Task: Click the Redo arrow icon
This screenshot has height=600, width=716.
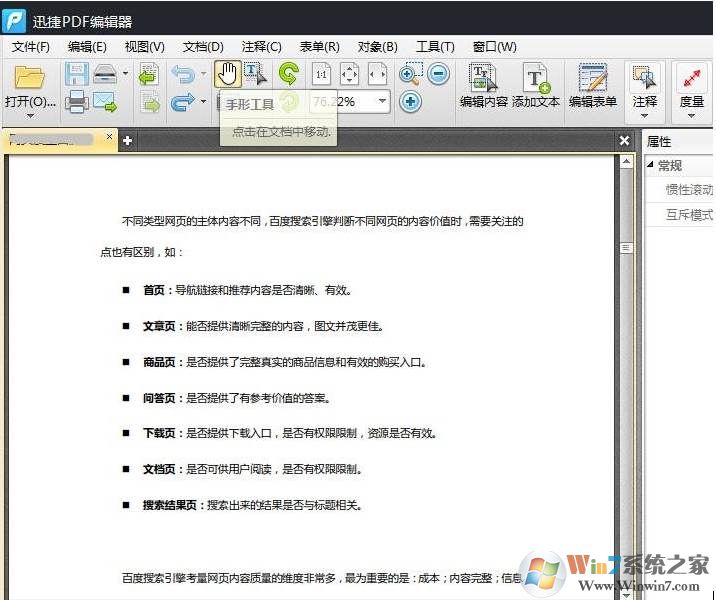Action: pyautogui.click(x=183, y=101)
